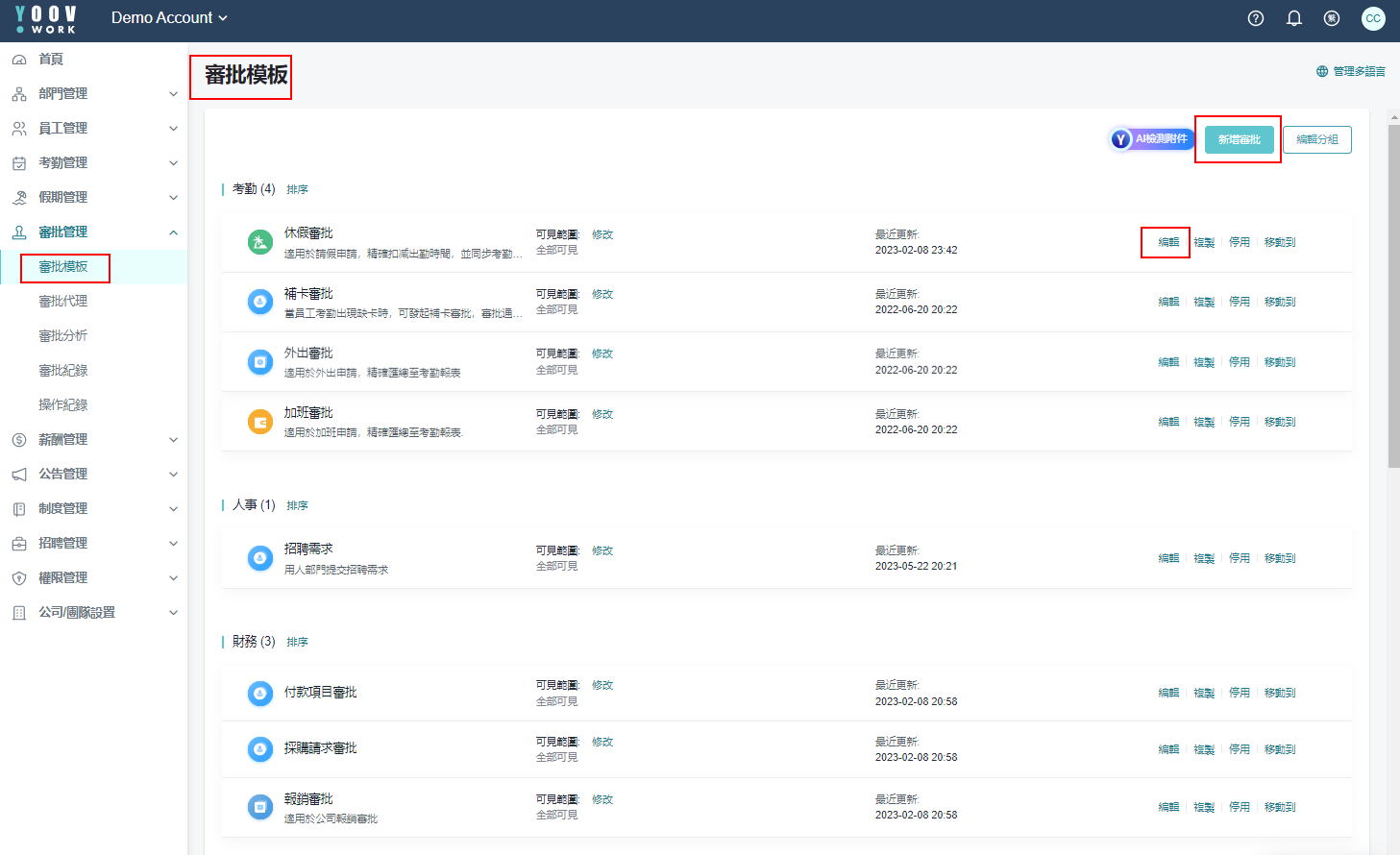Click the language switch icon in header
The image size is (1400, 855).
click(x=1331, y=18)
